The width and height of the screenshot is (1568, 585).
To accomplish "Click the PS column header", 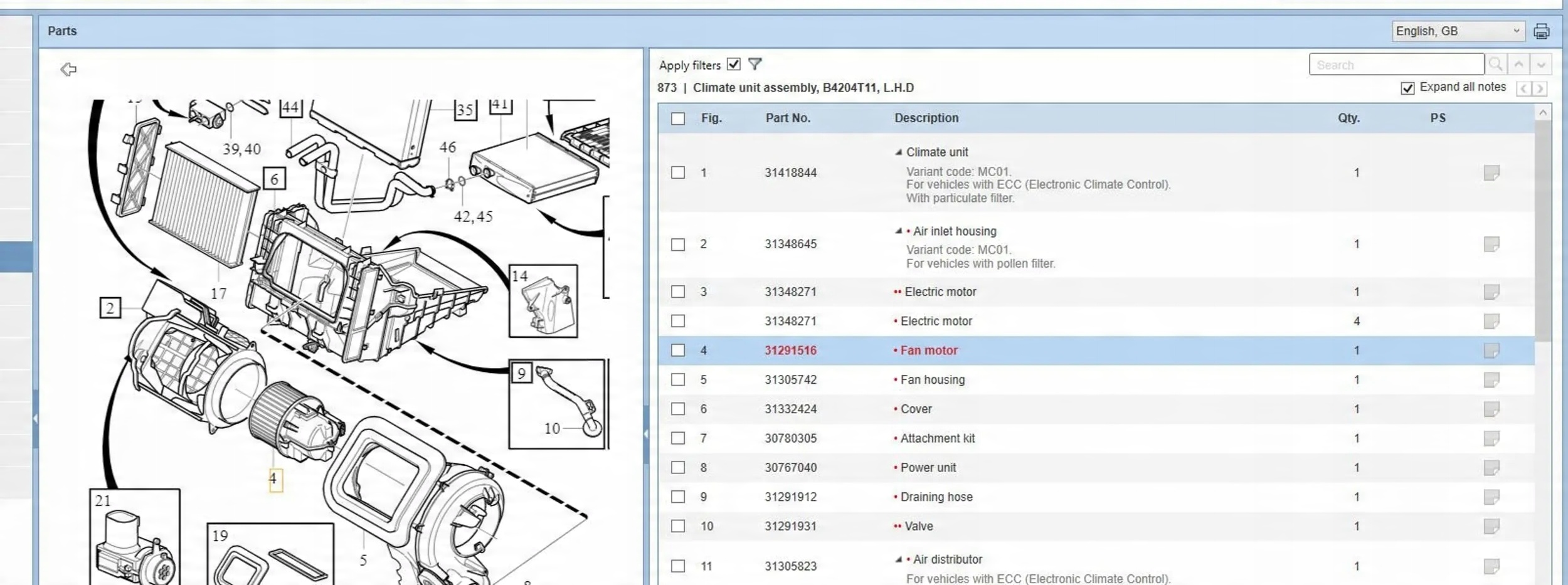I will pos(1438,118).
